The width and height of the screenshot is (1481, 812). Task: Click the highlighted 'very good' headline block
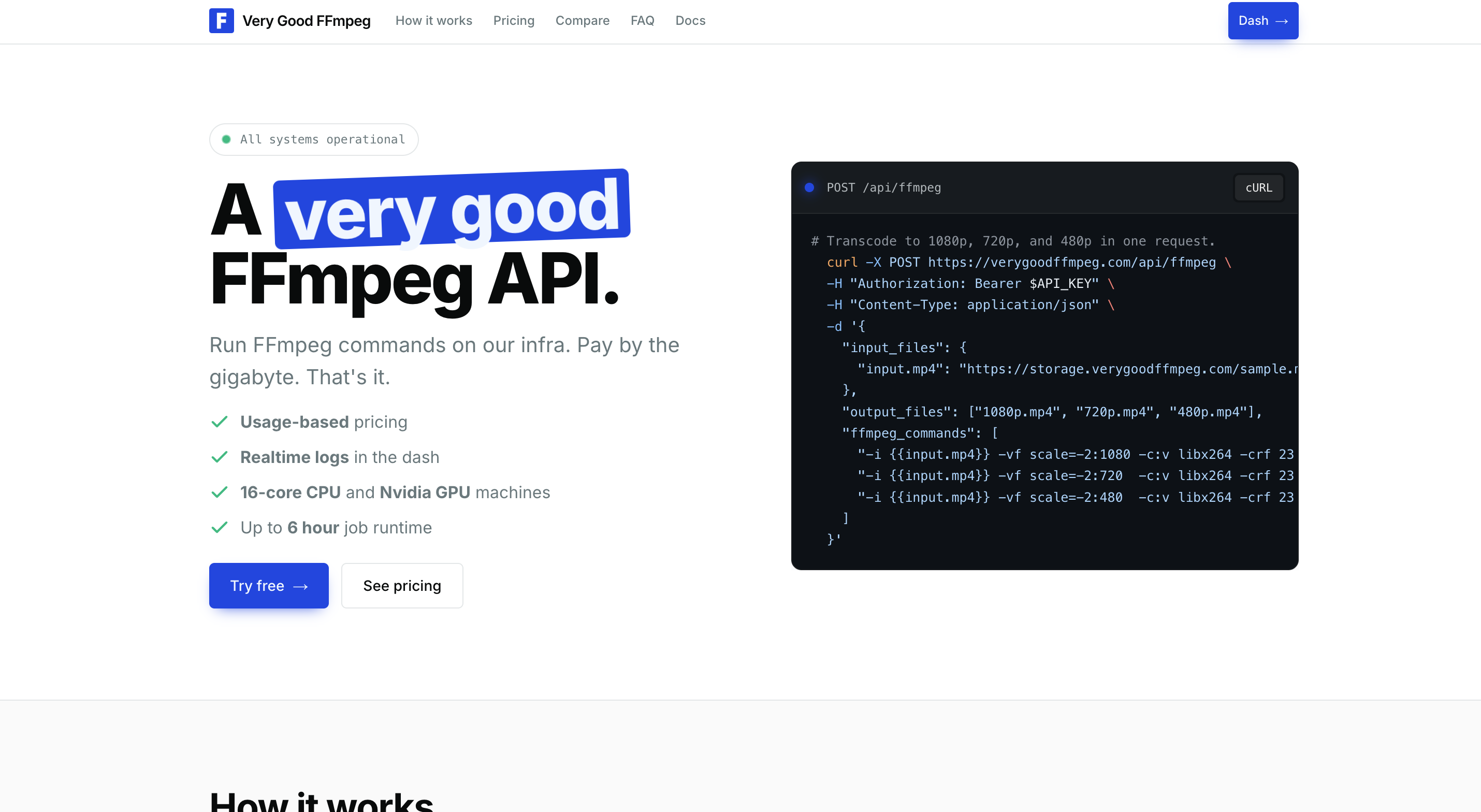coord(452,208)
